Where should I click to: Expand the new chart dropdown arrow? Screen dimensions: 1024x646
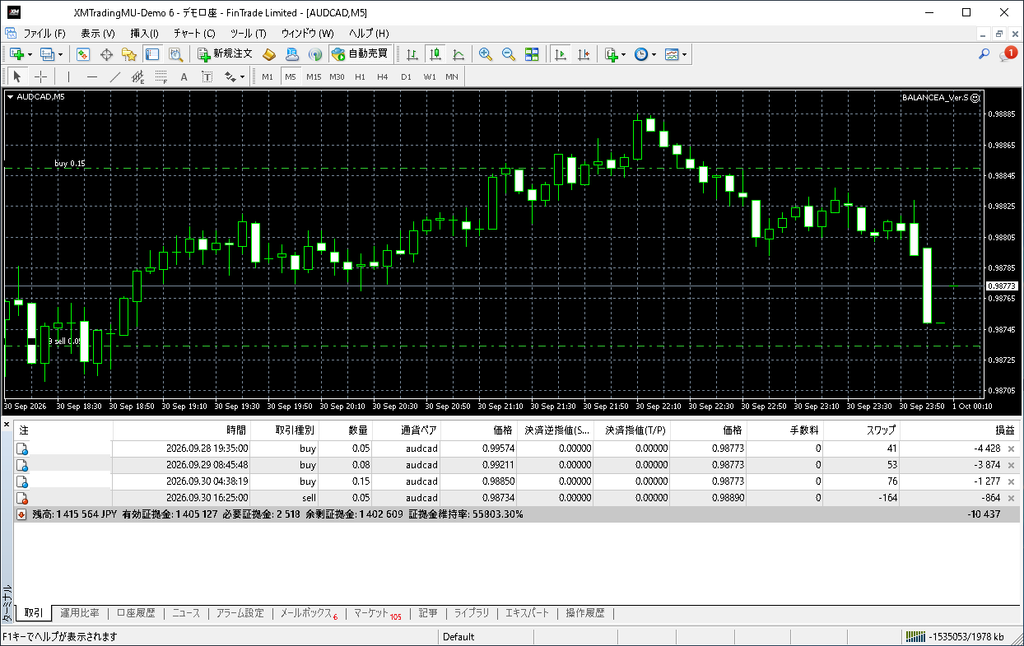click(x=30, y=54)
